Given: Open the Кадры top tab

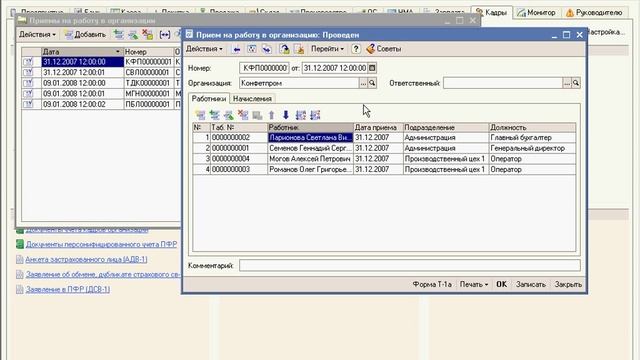Looking at the screenshot, I should coord(492,13).
